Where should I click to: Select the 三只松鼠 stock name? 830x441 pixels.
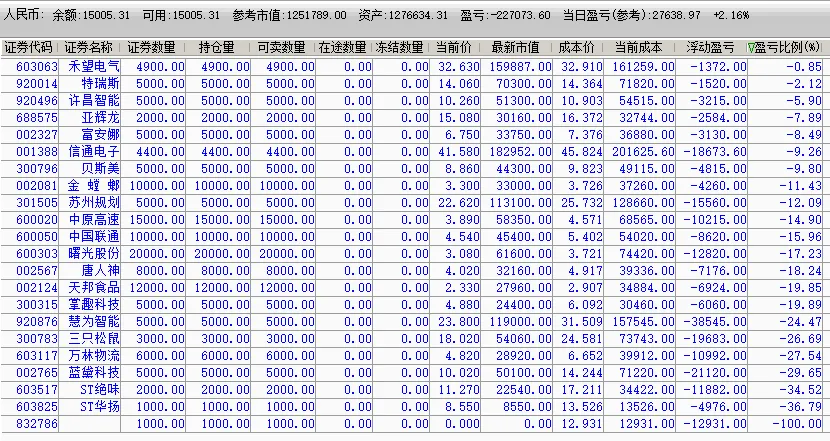[94, 338]
